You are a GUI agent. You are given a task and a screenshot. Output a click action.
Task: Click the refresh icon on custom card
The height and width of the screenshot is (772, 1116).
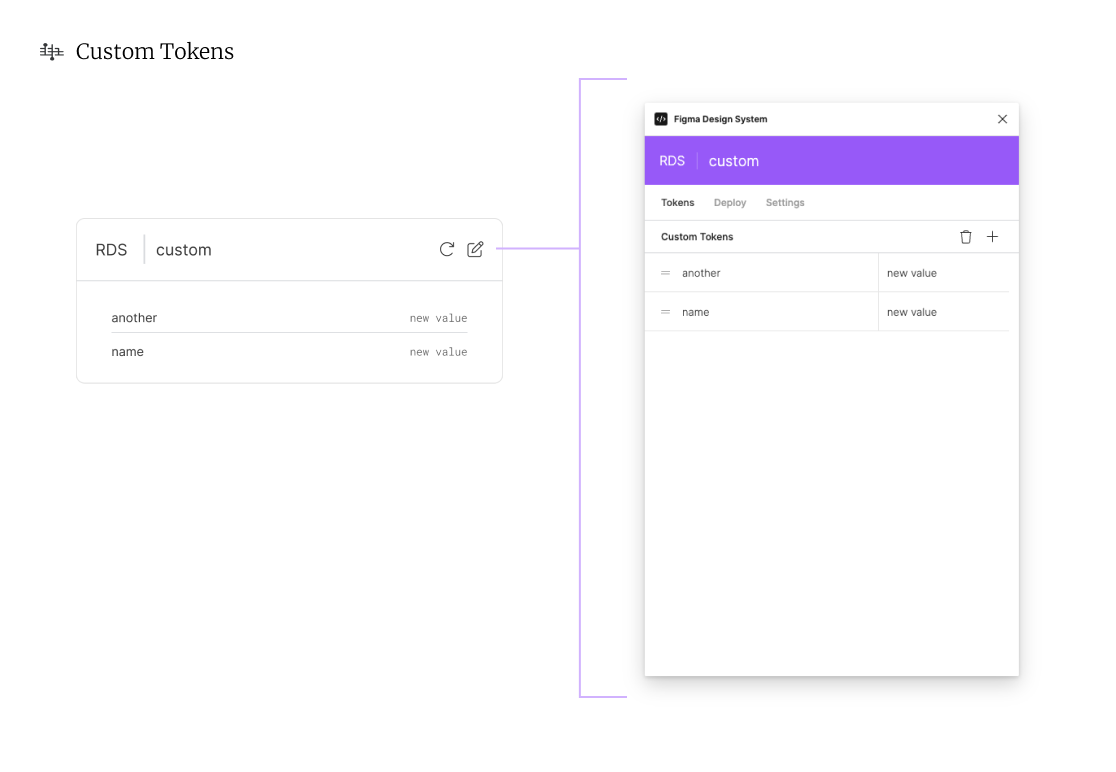446,249
